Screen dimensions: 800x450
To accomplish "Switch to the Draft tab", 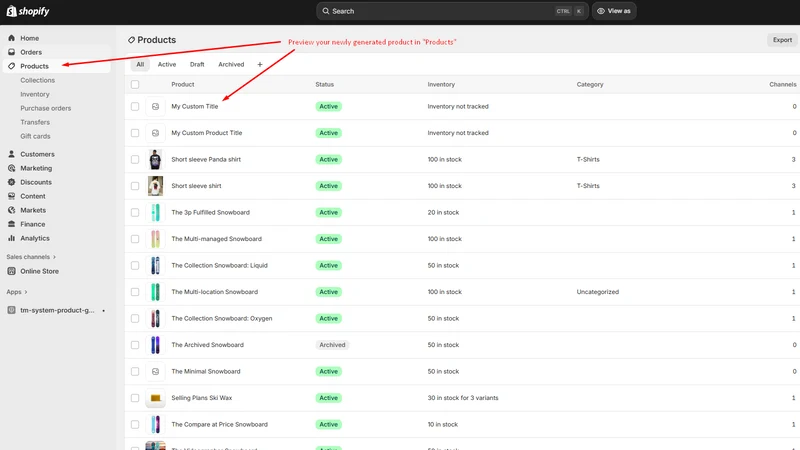I will pos(197,64).
